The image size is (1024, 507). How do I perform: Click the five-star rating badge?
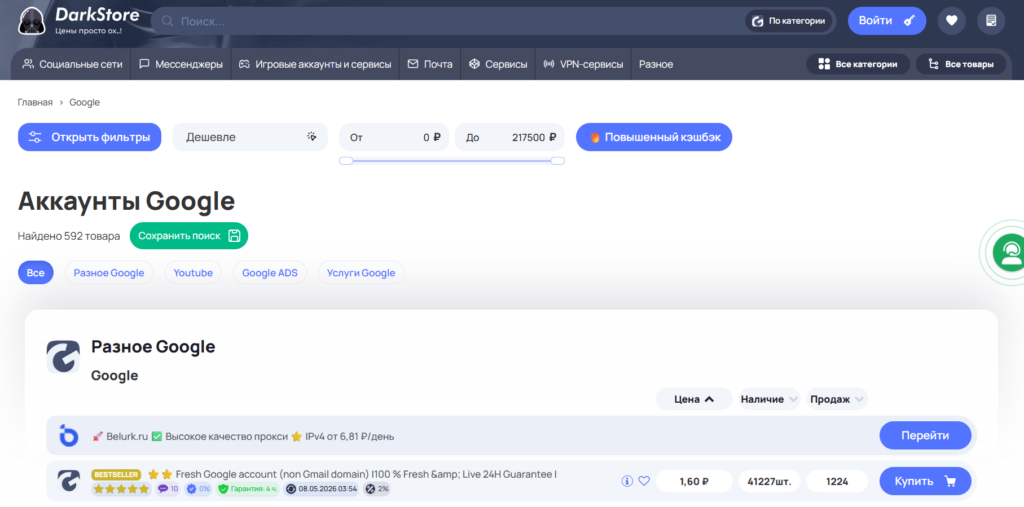point(121,489)
